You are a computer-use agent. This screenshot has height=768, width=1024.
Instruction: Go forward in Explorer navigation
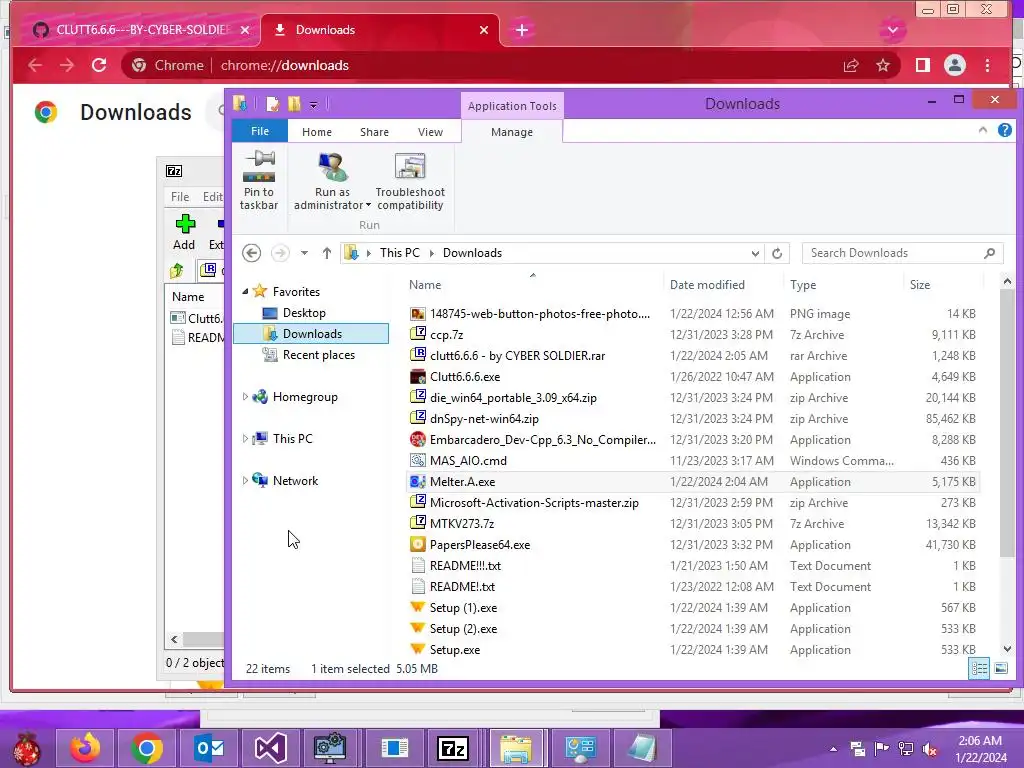(280, 253)
